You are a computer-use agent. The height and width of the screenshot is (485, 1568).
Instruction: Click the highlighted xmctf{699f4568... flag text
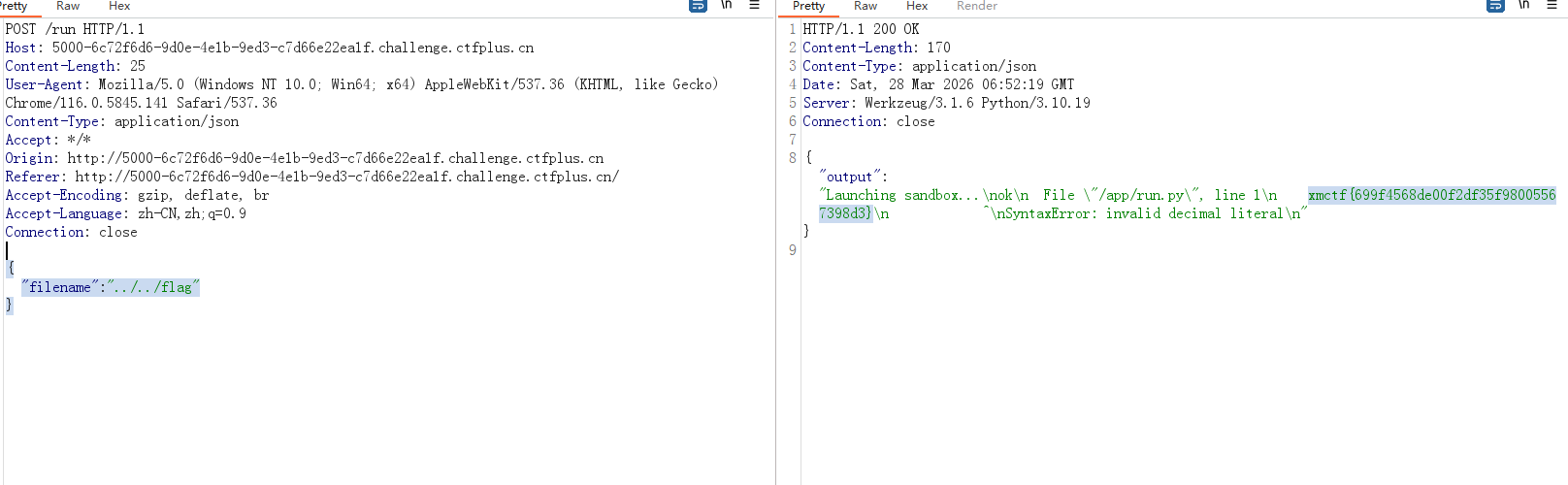(1432, 195)
